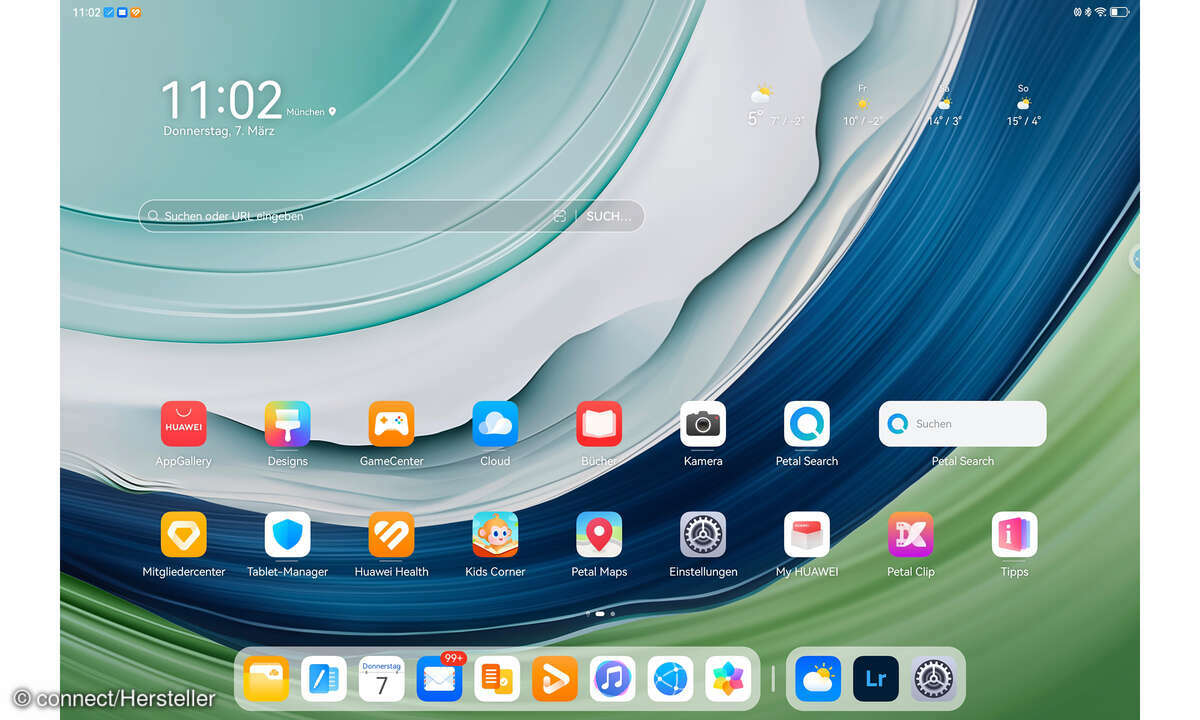Viewport: 1200px width, 720px height.
Task: Open the Calendar showing Donnerstag 7
Action: (x=381, y=679)
